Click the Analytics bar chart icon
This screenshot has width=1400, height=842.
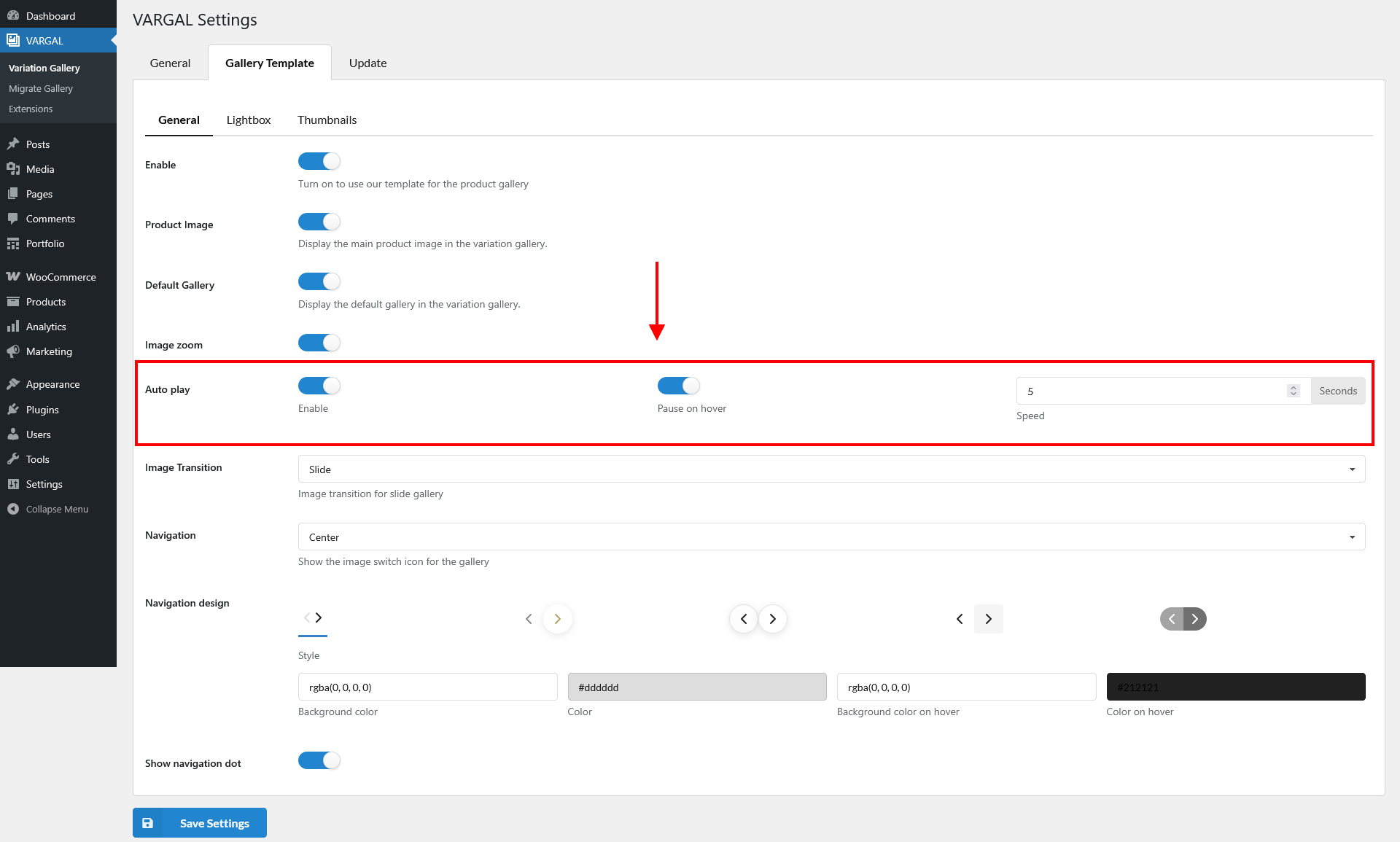coord(13,327)
